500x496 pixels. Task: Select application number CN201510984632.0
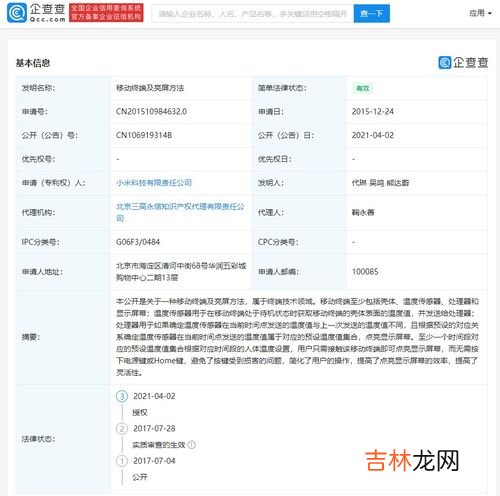[x=151, y=111]
